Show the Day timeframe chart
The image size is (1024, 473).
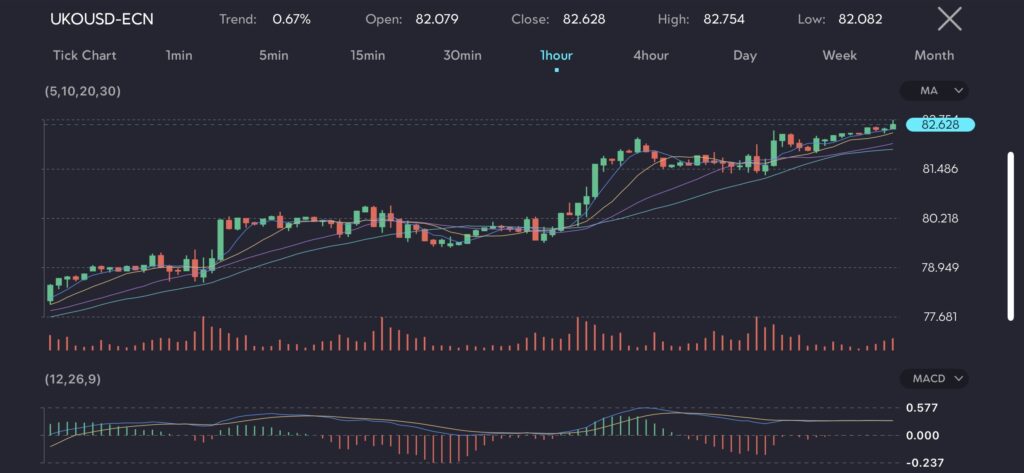click(744, 55)
